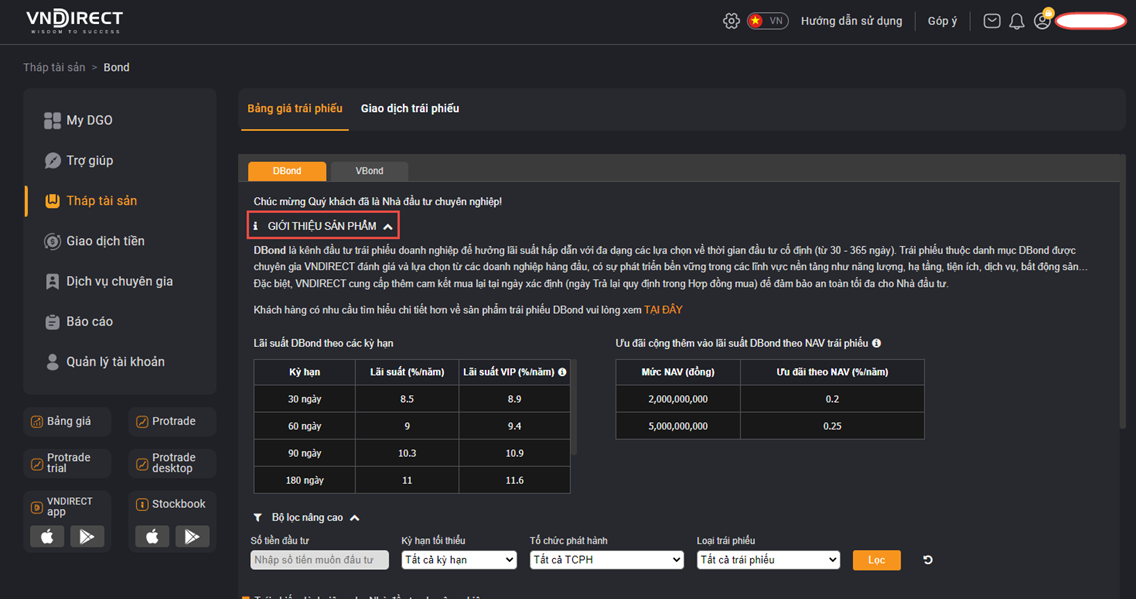Screen dimensions: 1136x599
Task: Select the "90 ngày" term cell
Action: (304, 453)
